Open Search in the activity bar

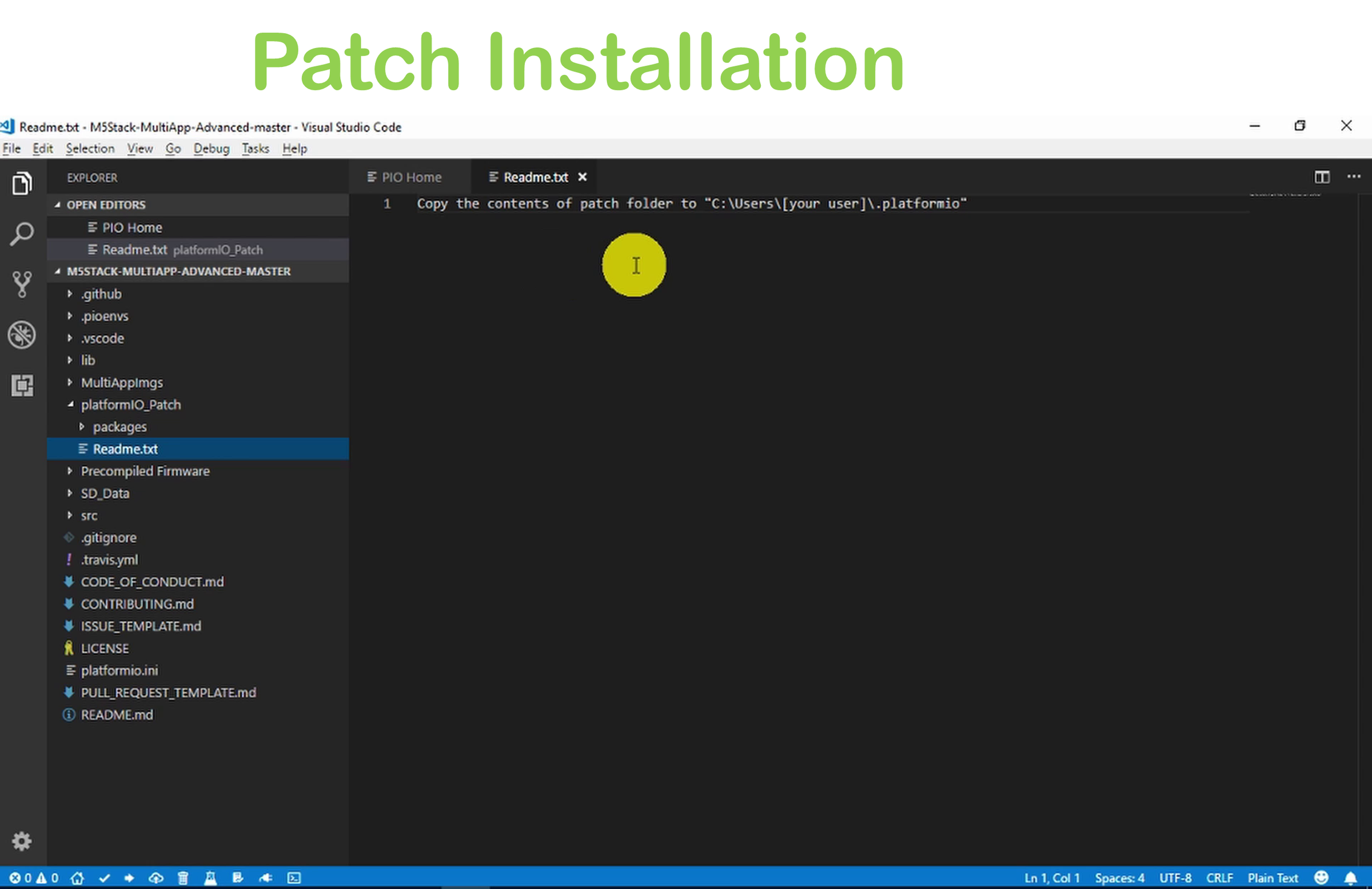tap(21, 233)
